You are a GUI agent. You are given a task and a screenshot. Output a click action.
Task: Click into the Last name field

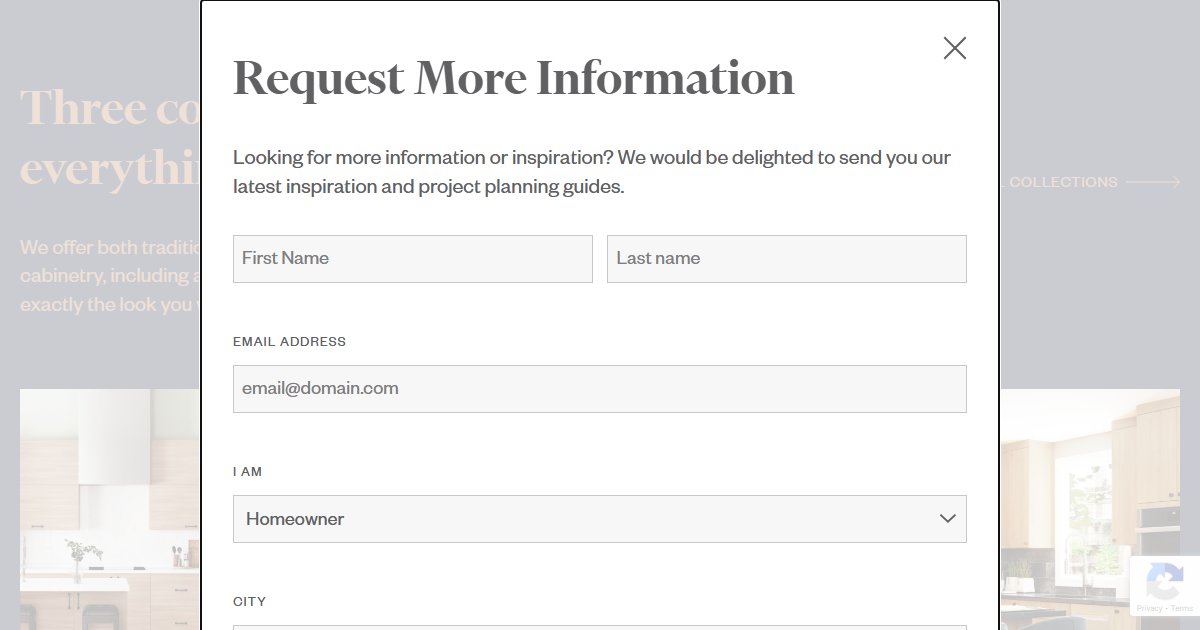tap(786, 259)
